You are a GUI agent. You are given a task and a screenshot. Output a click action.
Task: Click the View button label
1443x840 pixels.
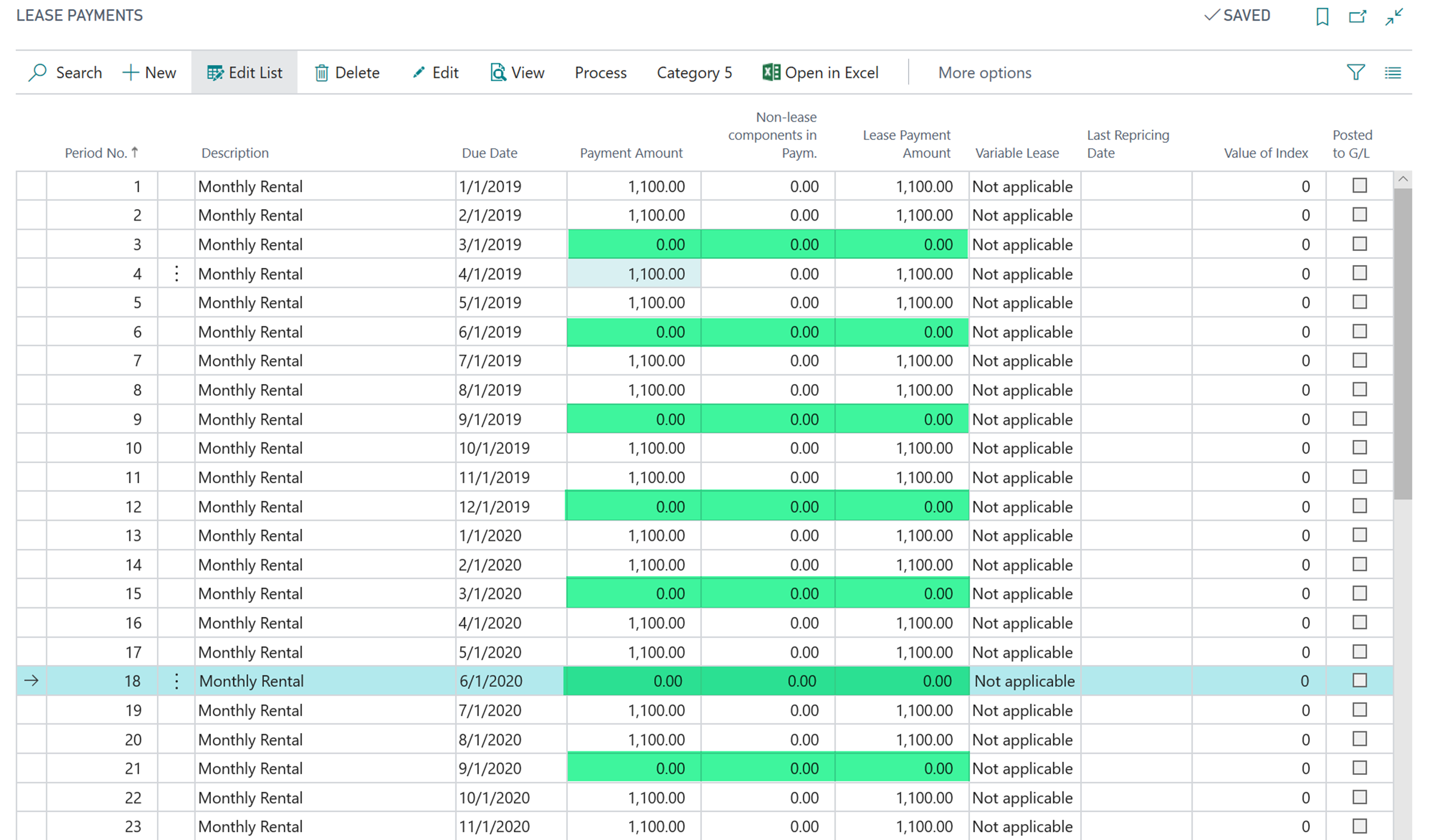(x=528, y=72)
